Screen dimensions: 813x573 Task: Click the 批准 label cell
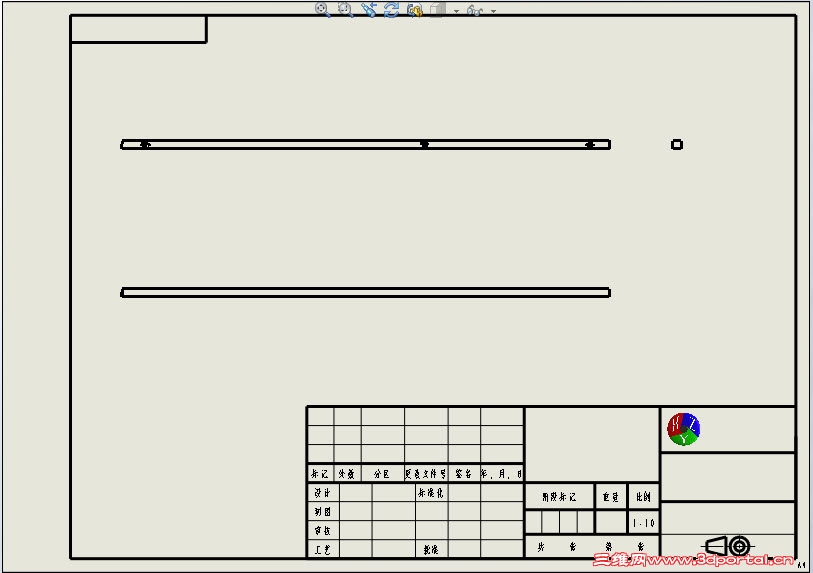[x=431, y=550]
